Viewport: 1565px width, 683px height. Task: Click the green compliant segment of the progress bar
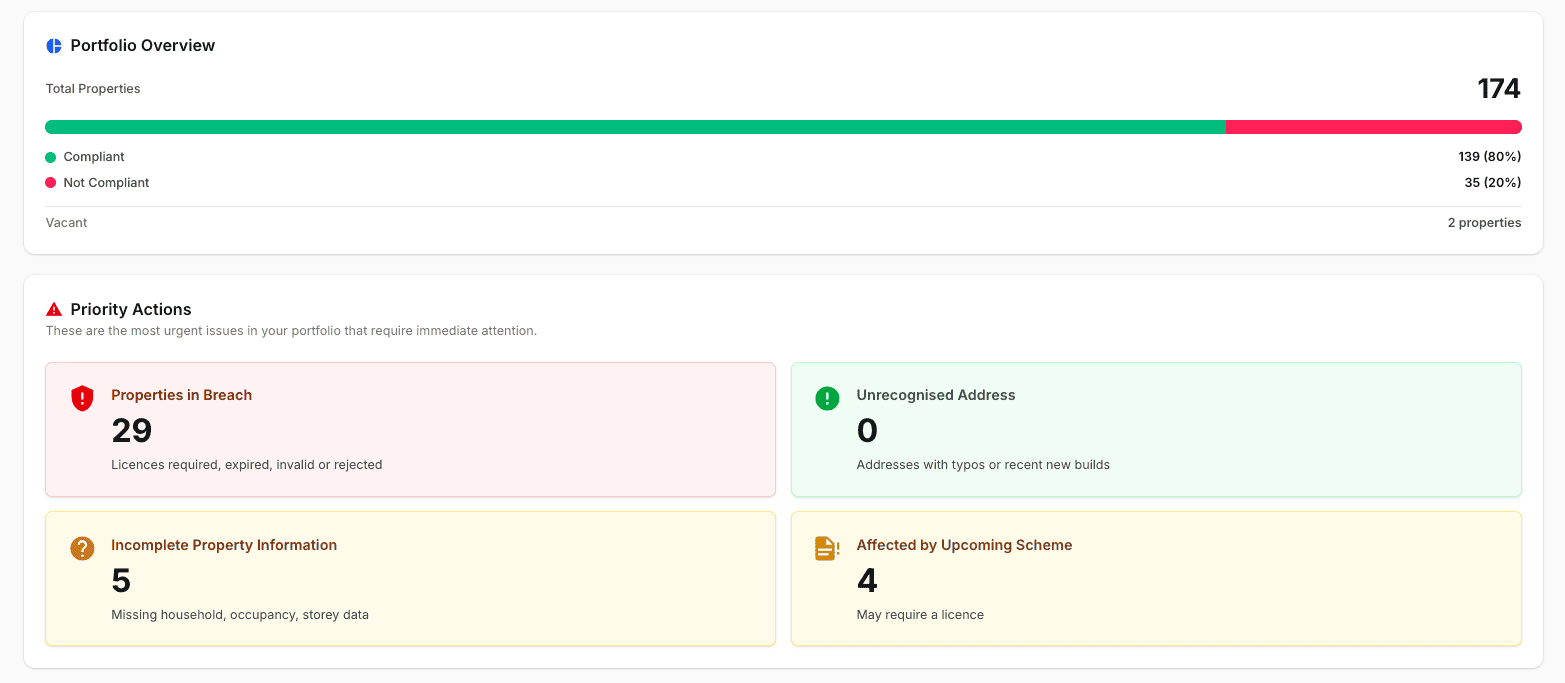[635, 127]
